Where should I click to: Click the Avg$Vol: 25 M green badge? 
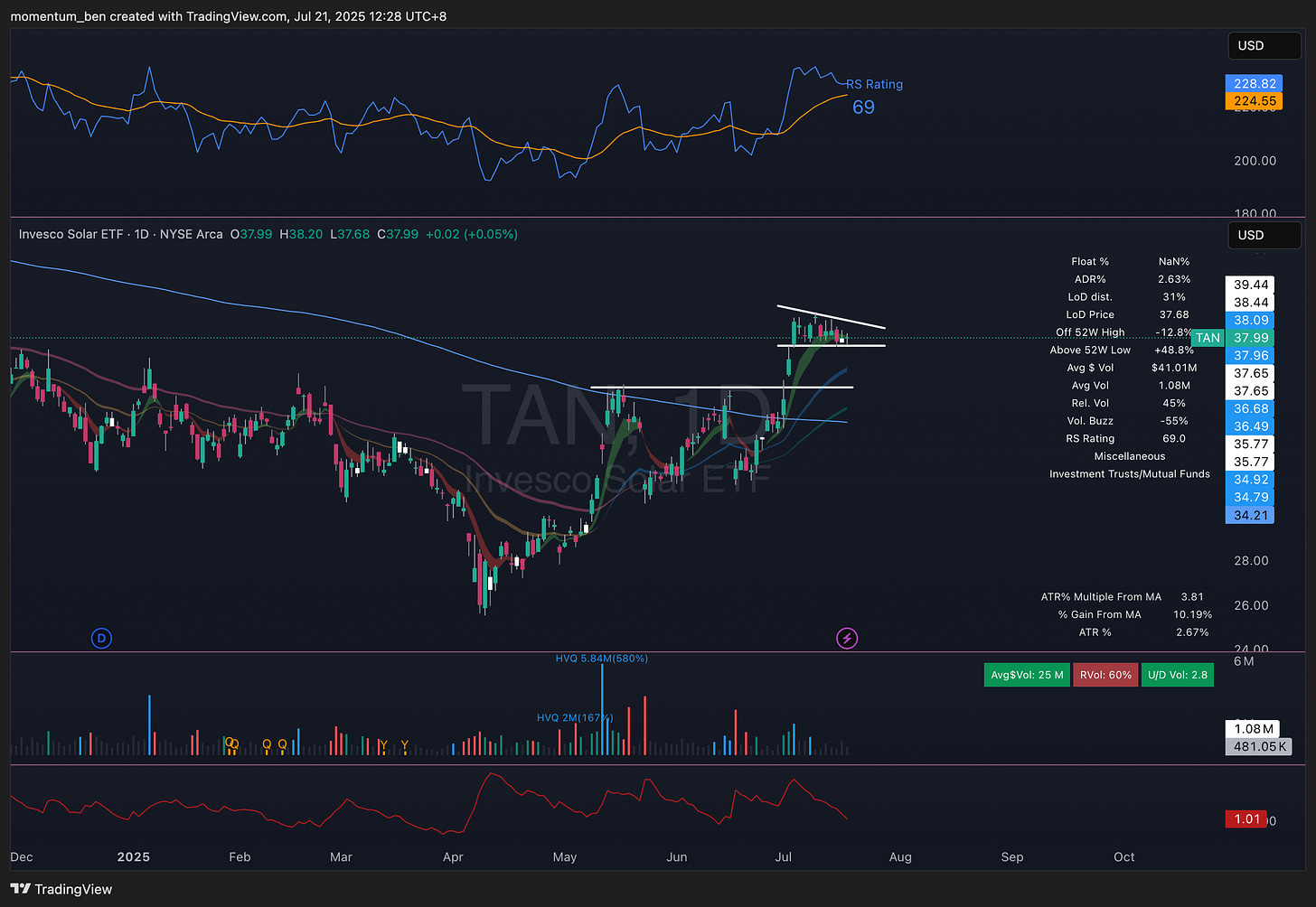(1027, 675)
